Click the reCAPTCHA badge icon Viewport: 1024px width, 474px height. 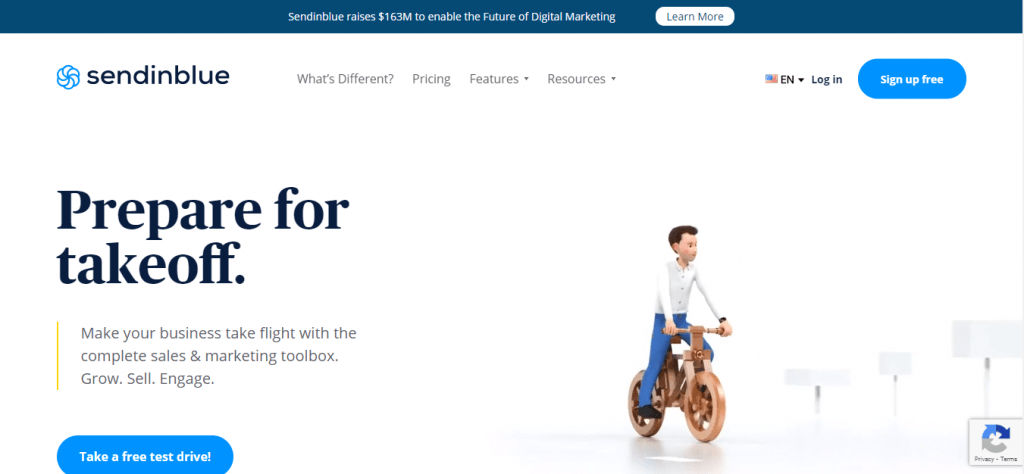(x=995, y=437)
